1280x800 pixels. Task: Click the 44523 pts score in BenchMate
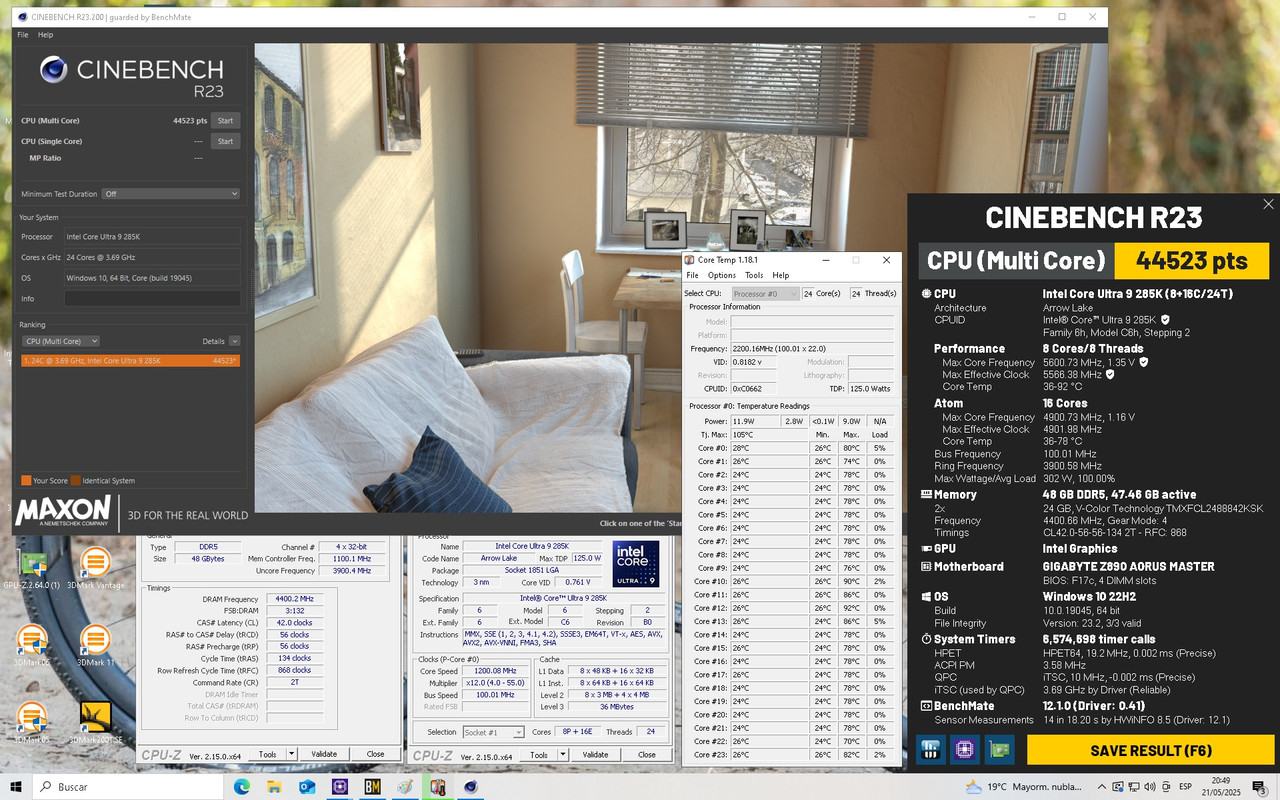1192,261
